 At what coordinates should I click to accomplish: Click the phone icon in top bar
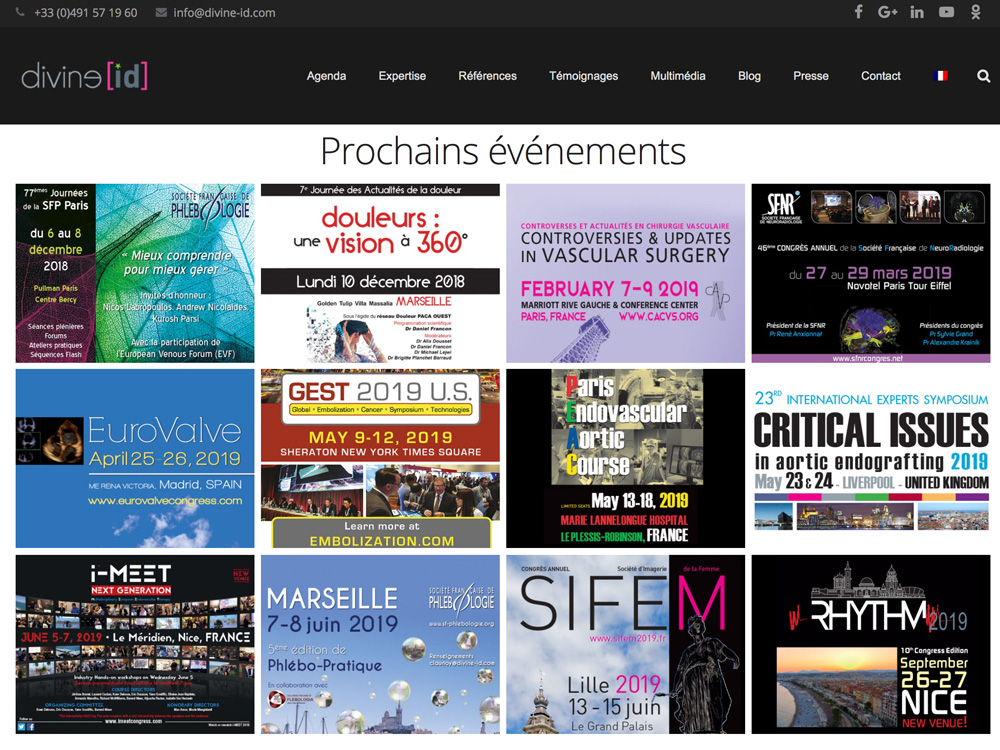20,12
